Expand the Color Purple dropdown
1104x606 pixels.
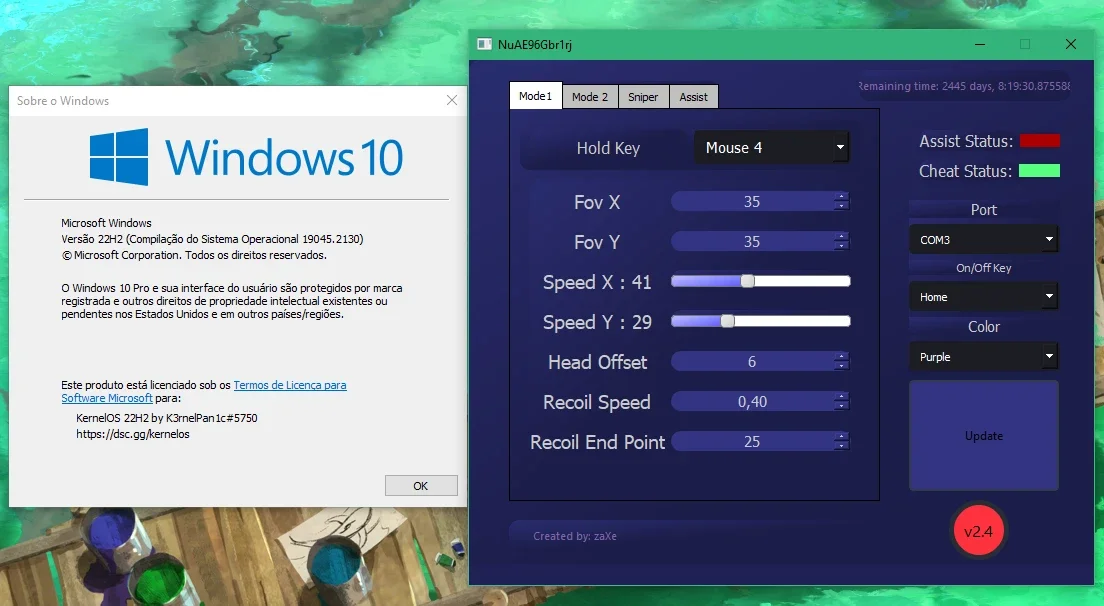tap(984, 357)
